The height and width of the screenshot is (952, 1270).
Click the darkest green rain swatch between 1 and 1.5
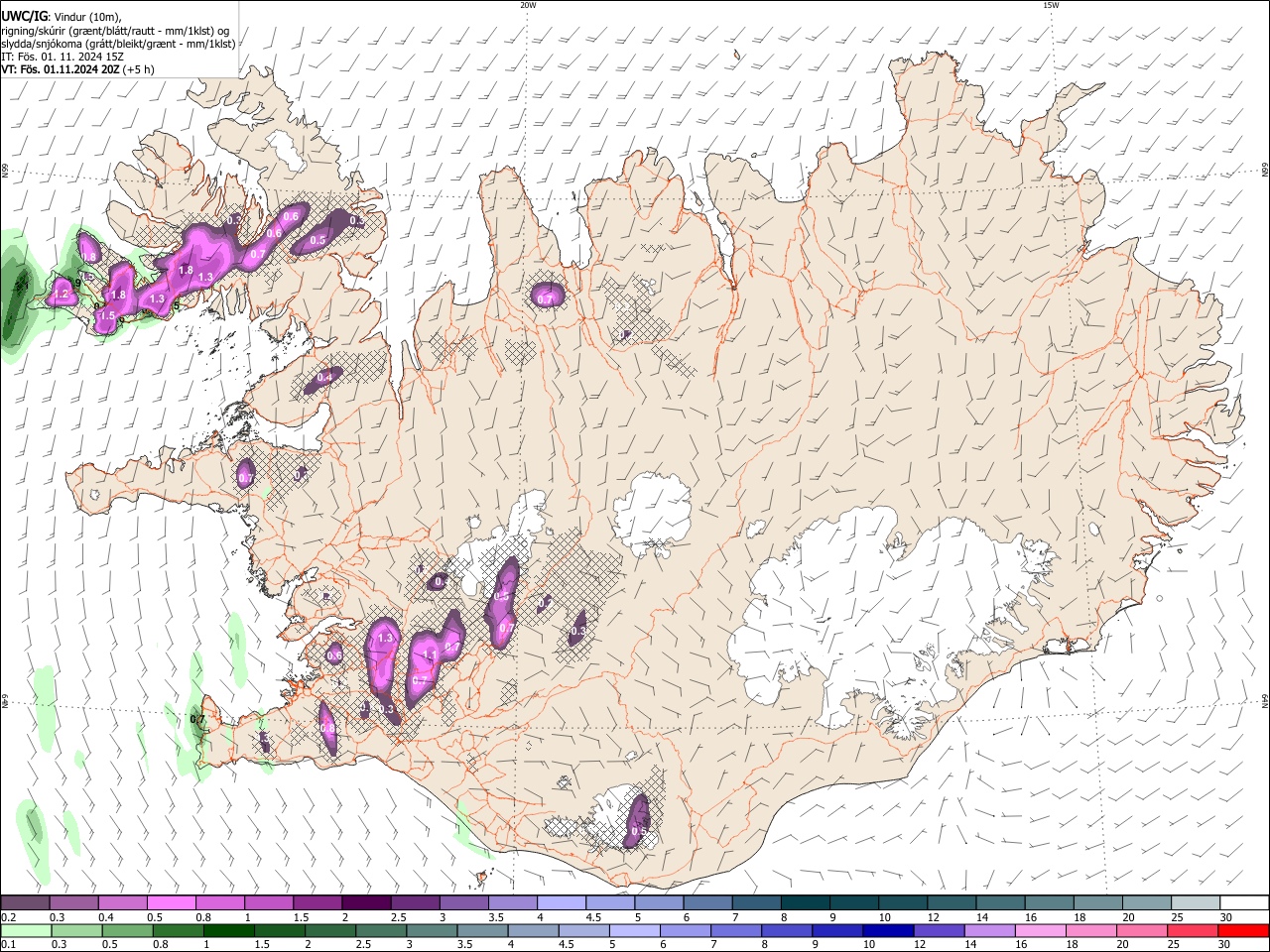click(229, 930)
